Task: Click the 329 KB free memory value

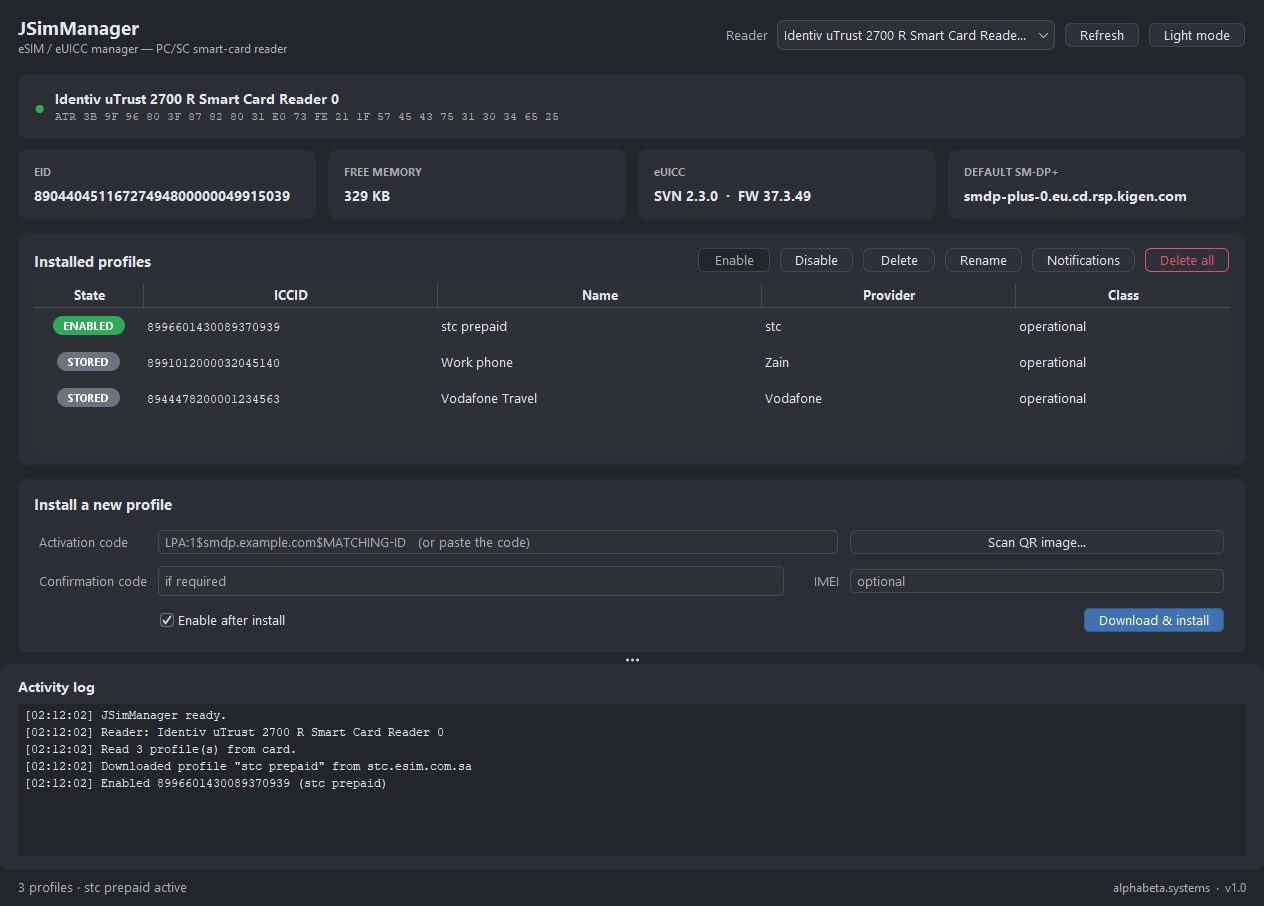Action: (x=367, y=196)
